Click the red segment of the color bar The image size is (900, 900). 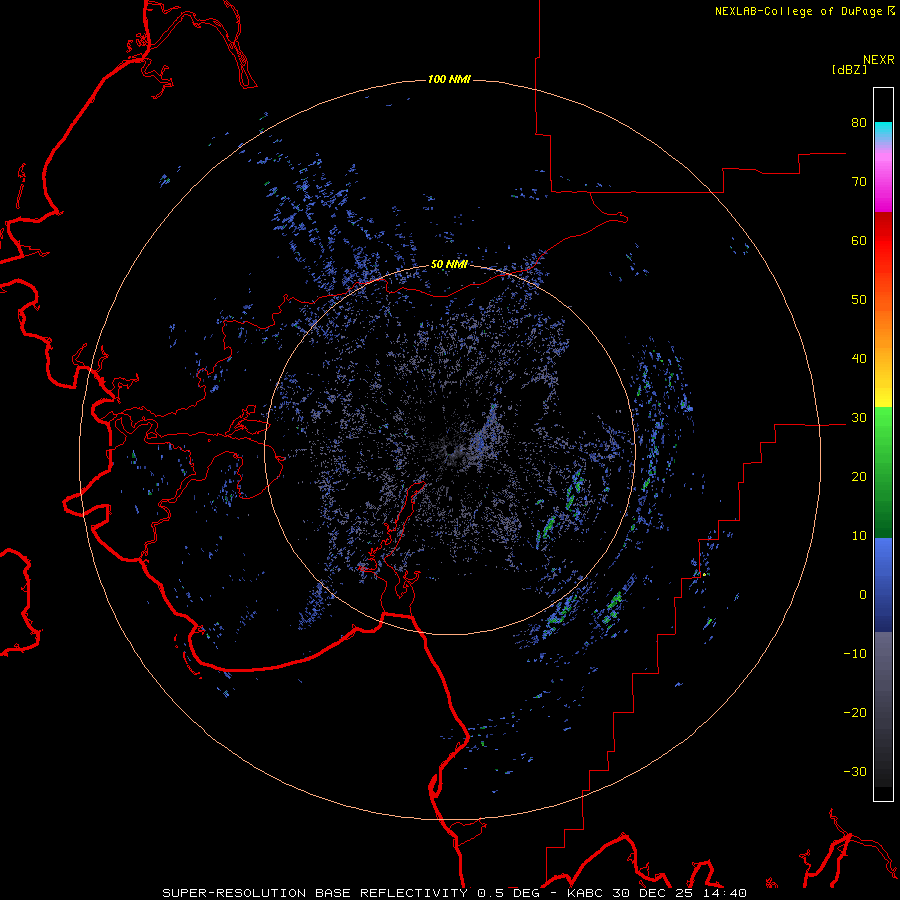883,241
